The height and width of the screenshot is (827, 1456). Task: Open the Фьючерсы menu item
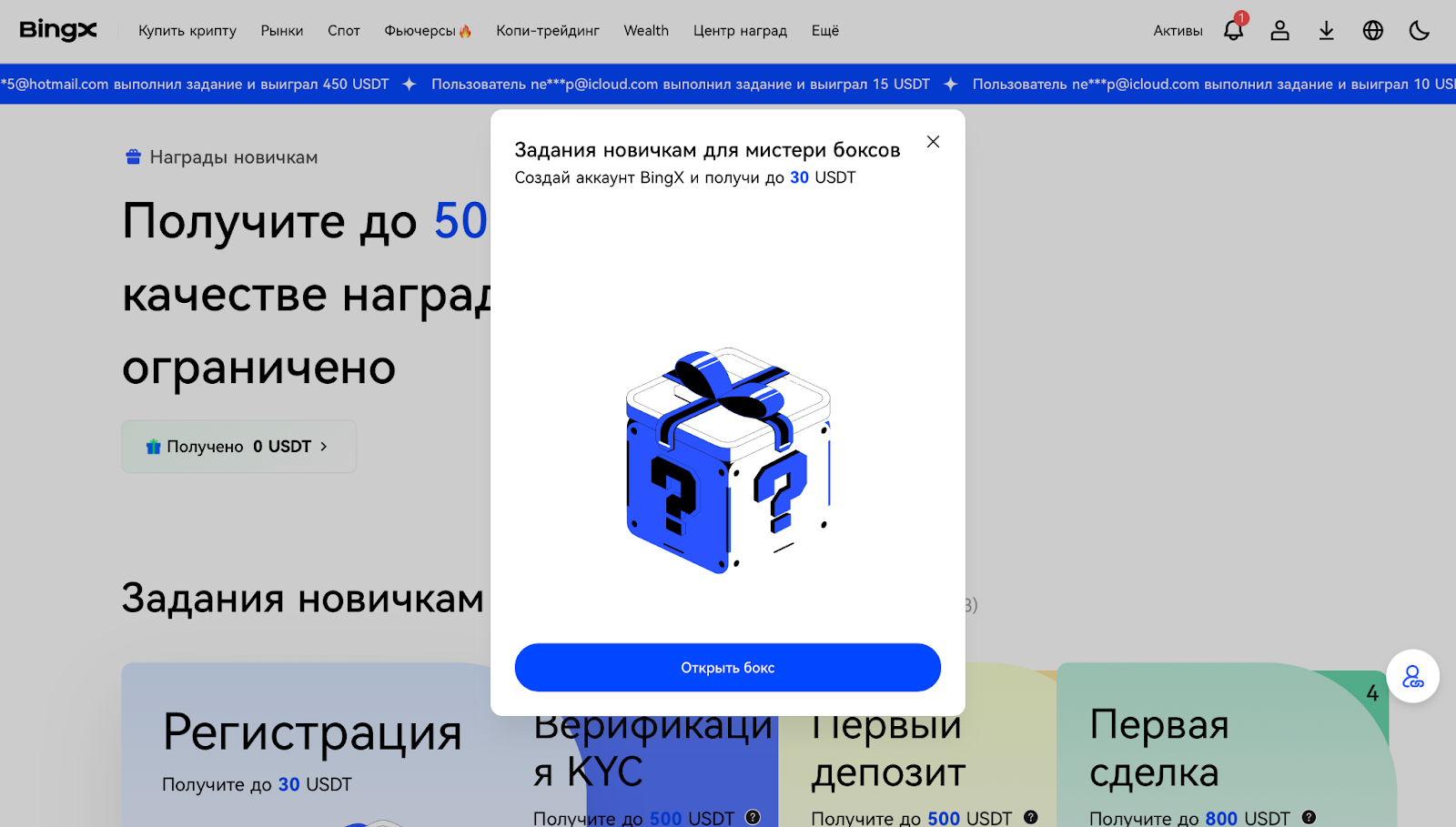[428, 31]
